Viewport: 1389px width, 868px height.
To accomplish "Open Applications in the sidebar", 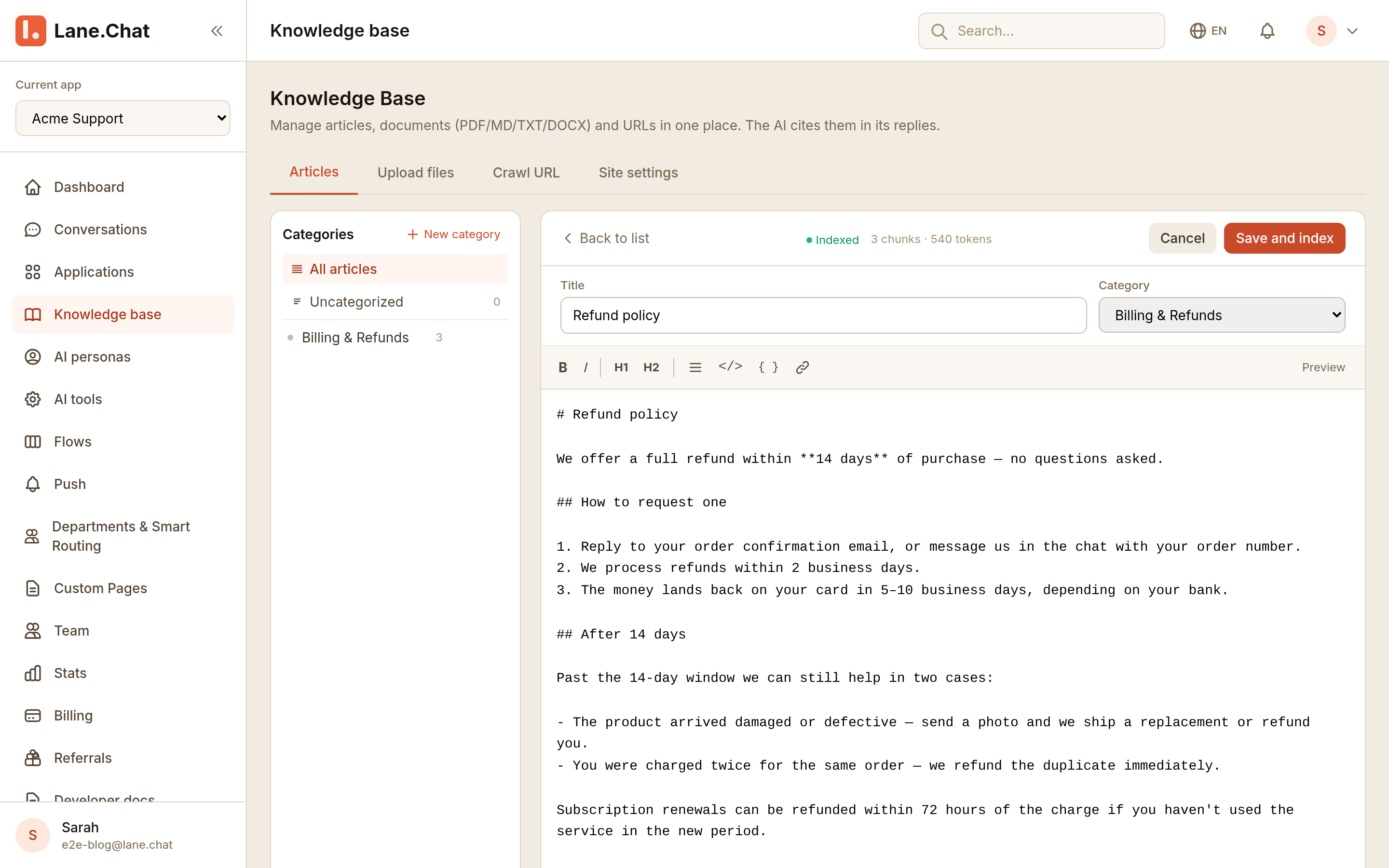I will 123,272.
